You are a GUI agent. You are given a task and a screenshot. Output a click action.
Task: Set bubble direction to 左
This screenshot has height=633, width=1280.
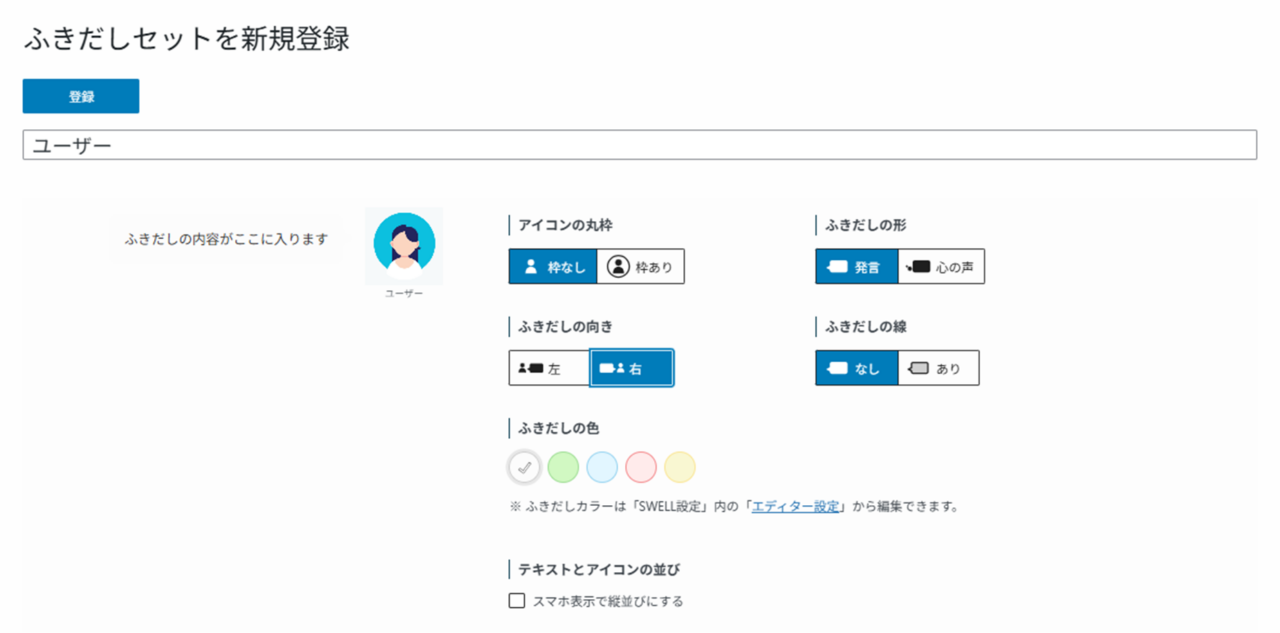[549, 368]
